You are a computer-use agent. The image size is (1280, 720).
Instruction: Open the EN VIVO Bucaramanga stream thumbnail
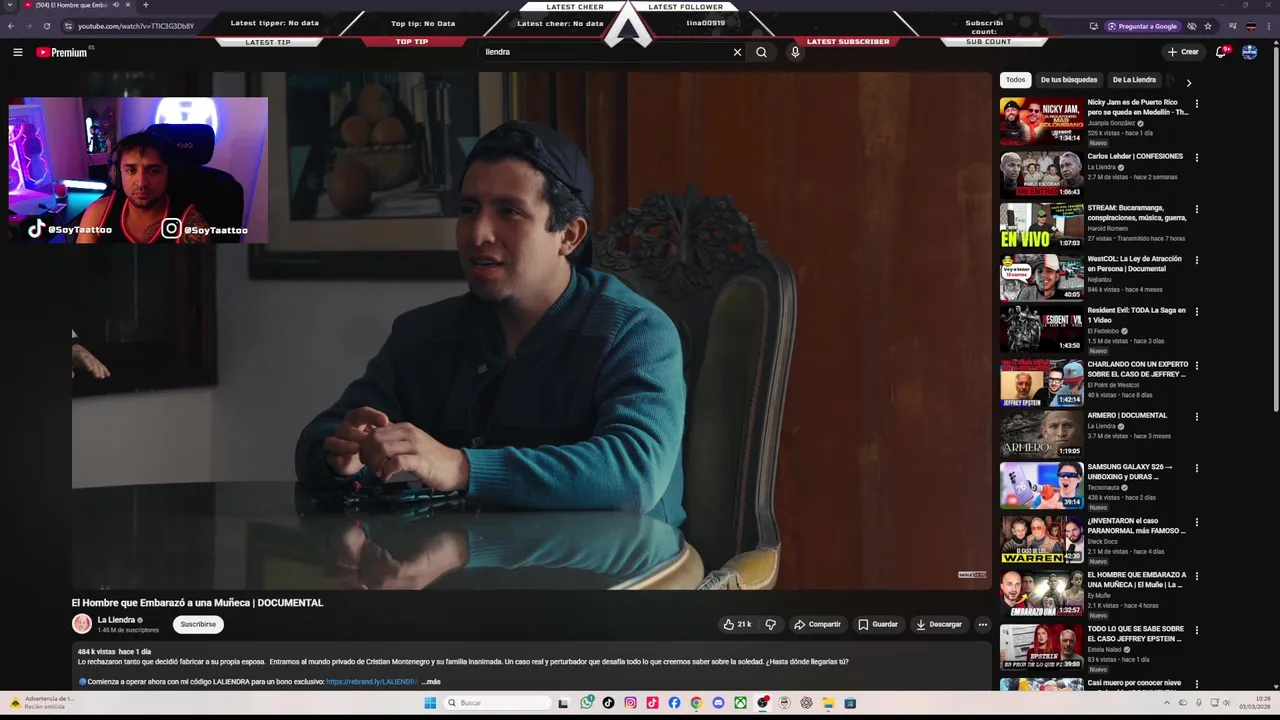pos(1041,225)
